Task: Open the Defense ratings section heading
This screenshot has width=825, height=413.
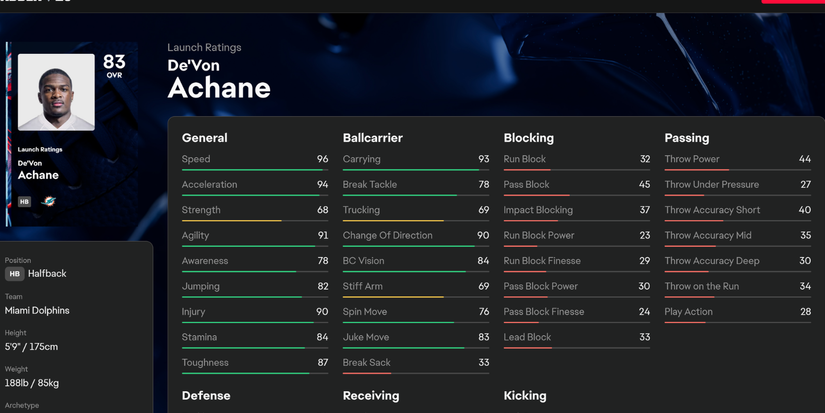Action: (205, 396)
